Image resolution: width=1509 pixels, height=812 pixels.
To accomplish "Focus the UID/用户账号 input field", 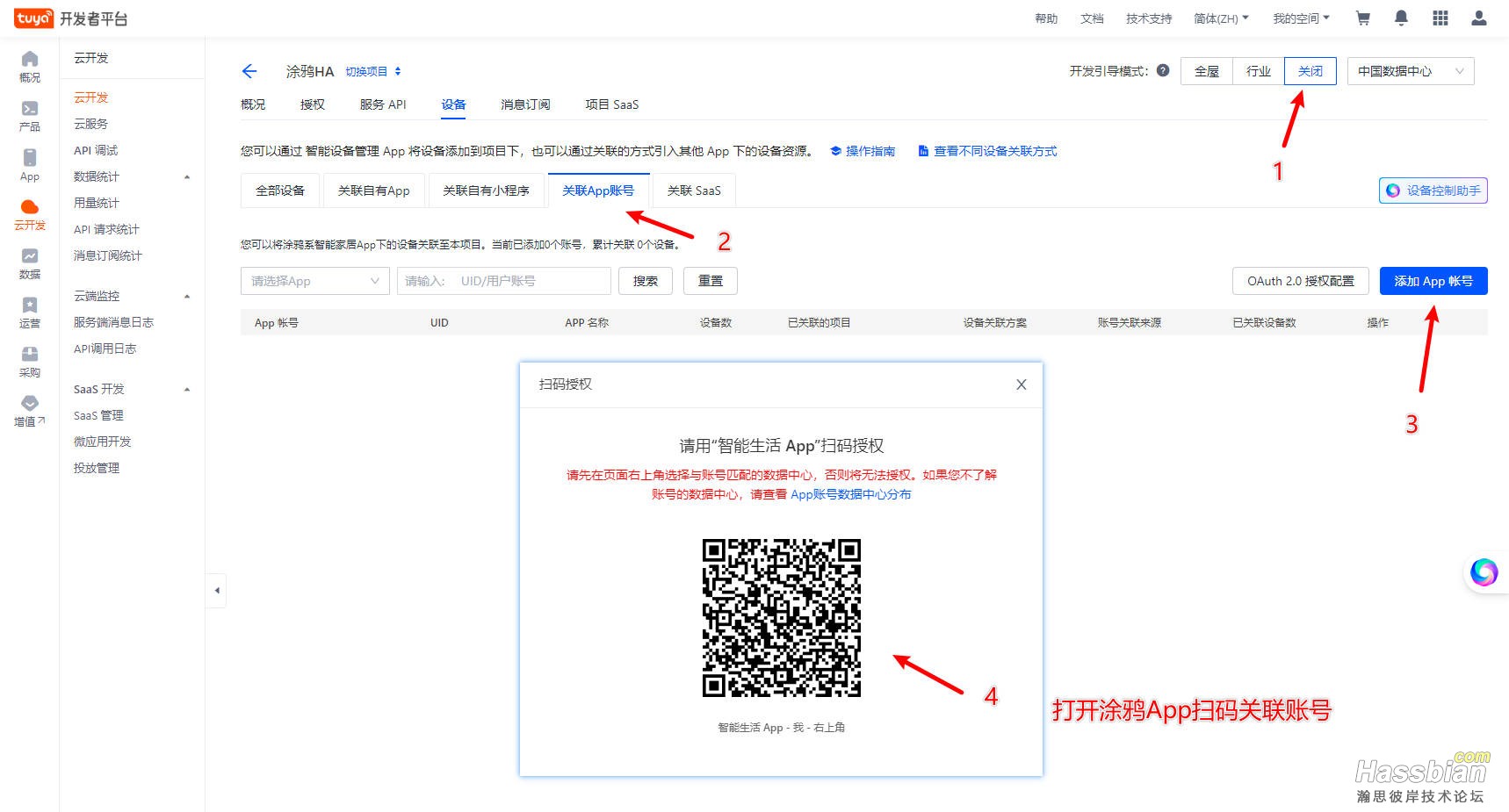I will click(x=504, y=281).
